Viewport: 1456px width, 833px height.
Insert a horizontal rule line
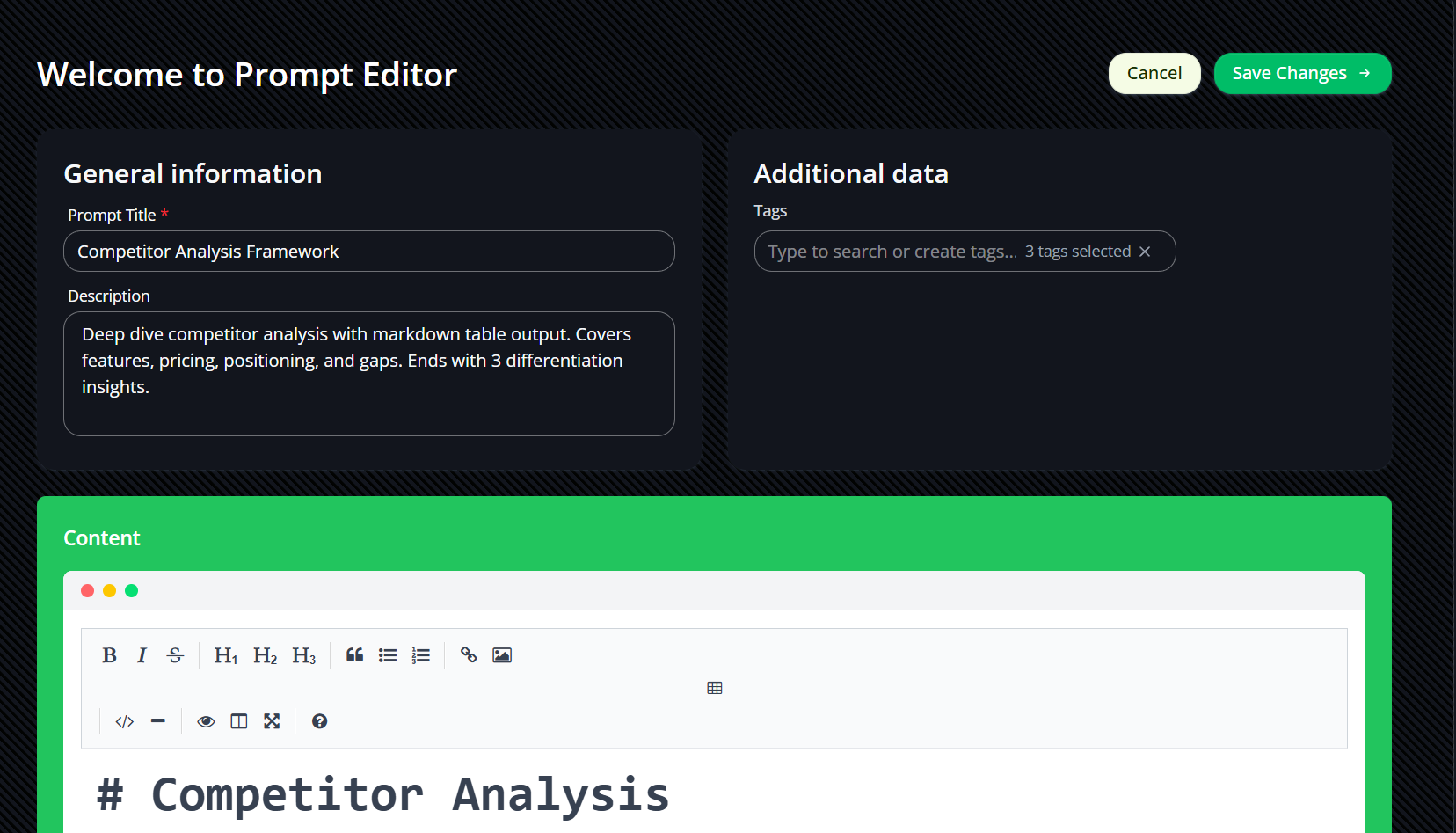click(x=158, y=721)
